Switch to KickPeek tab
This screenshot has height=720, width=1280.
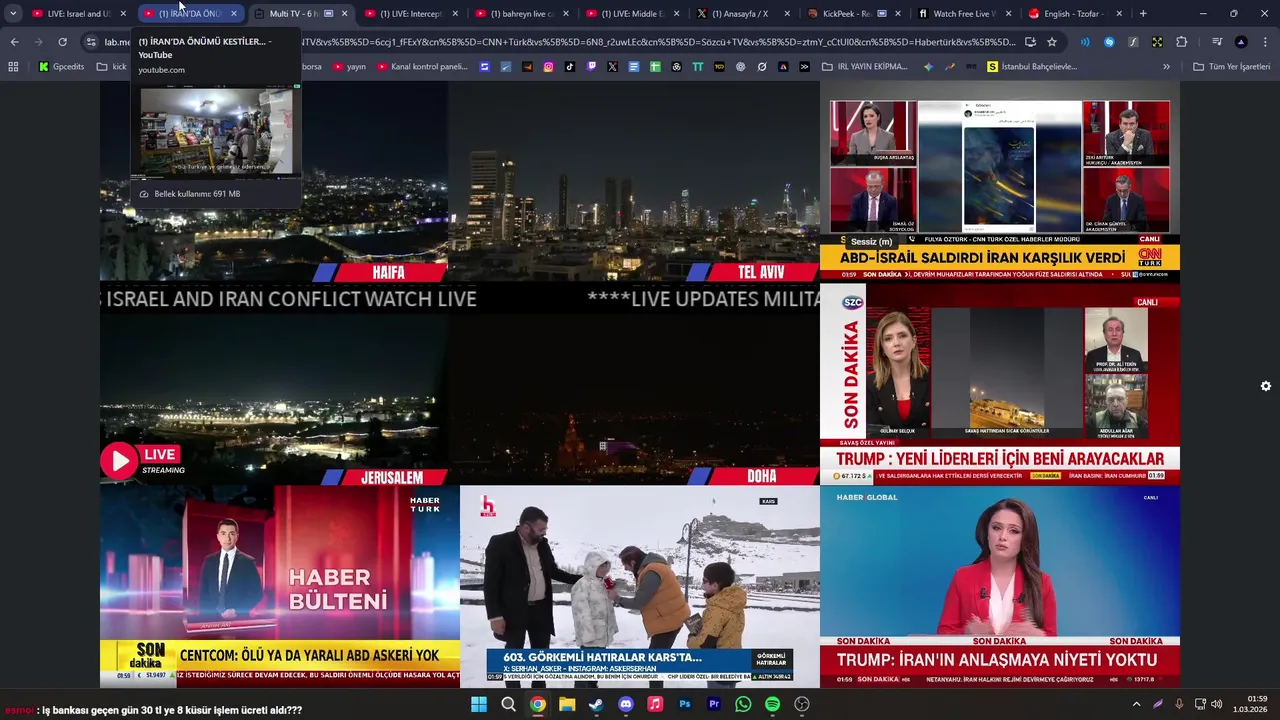[x=853, y=14]
